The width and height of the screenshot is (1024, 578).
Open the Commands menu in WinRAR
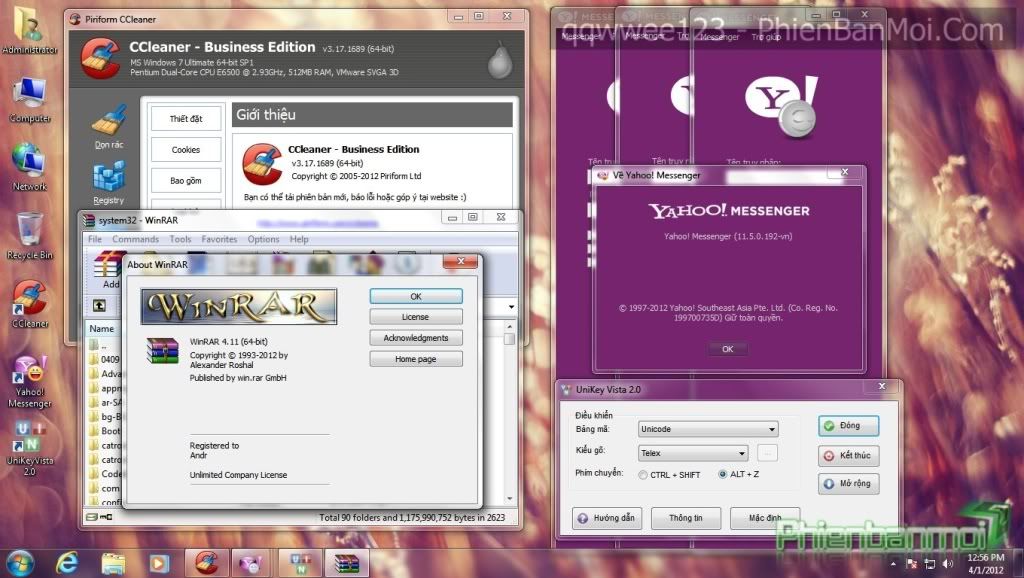(135, 240)
